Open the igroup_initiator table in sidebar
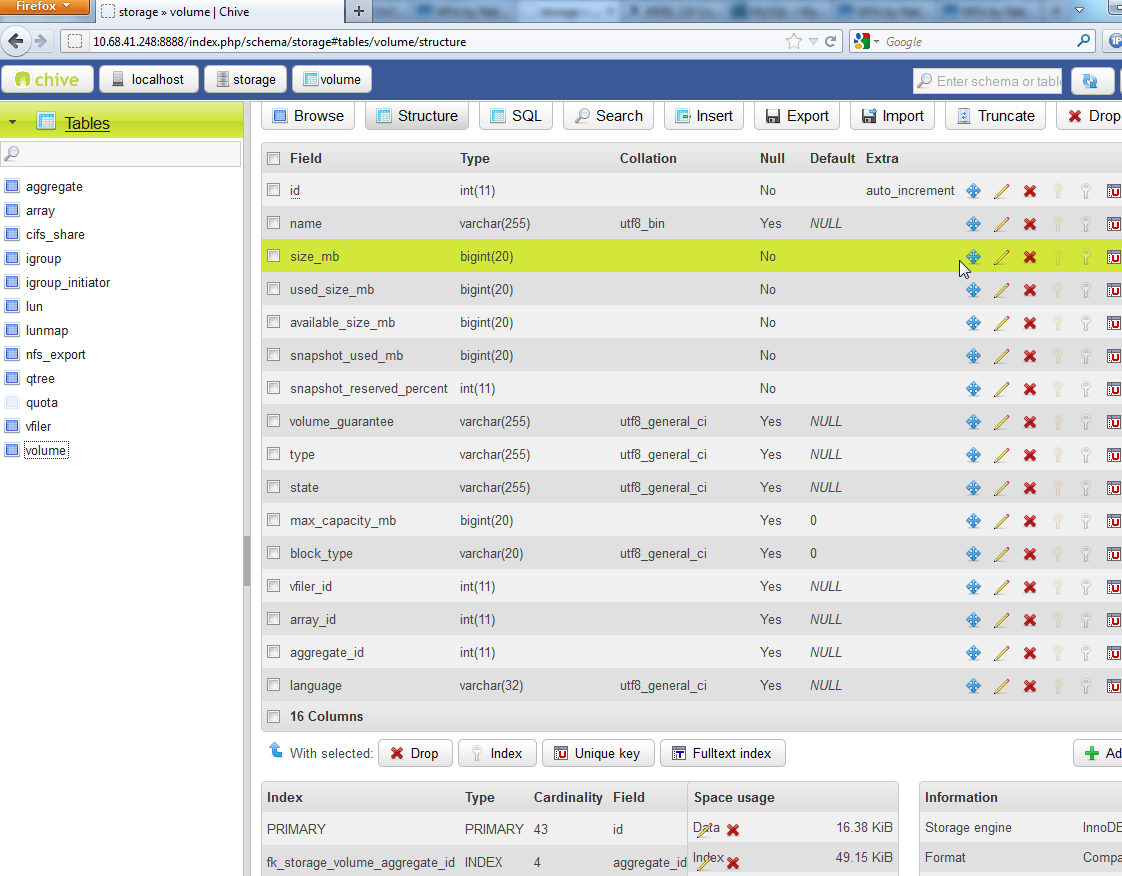 click(68, 282)
